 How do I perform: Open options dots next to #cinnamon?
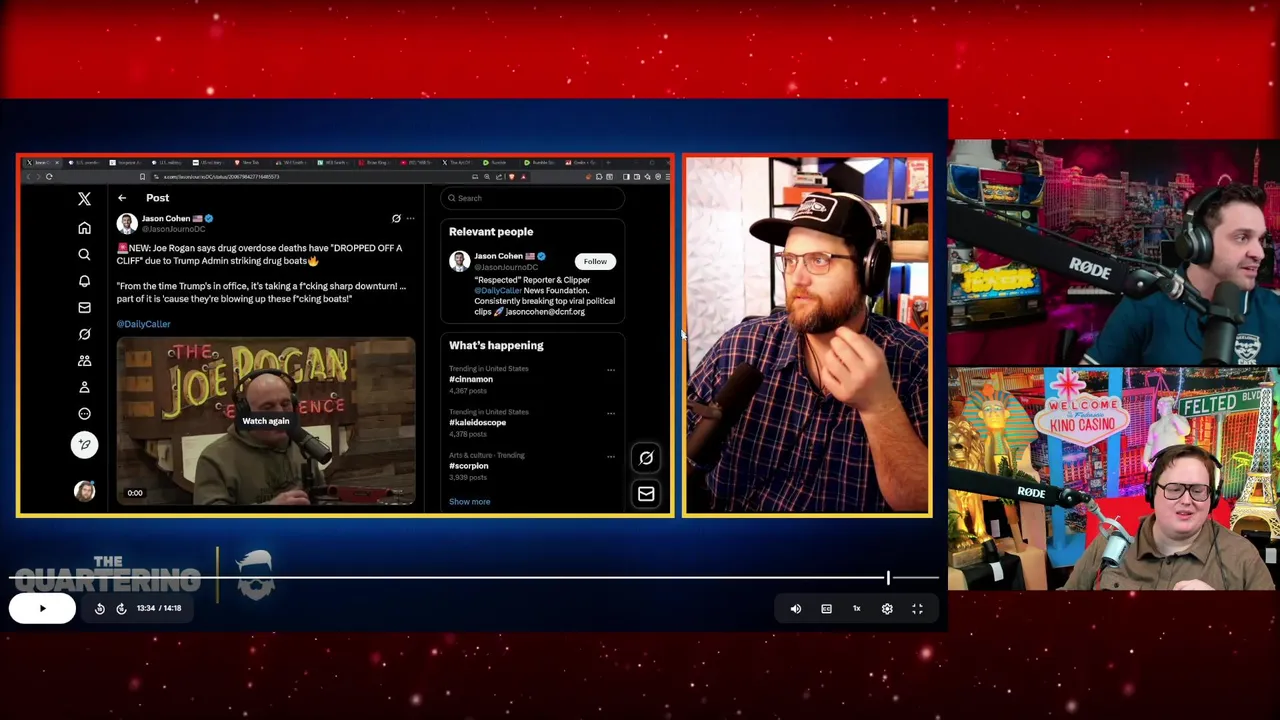click(611, 369)
